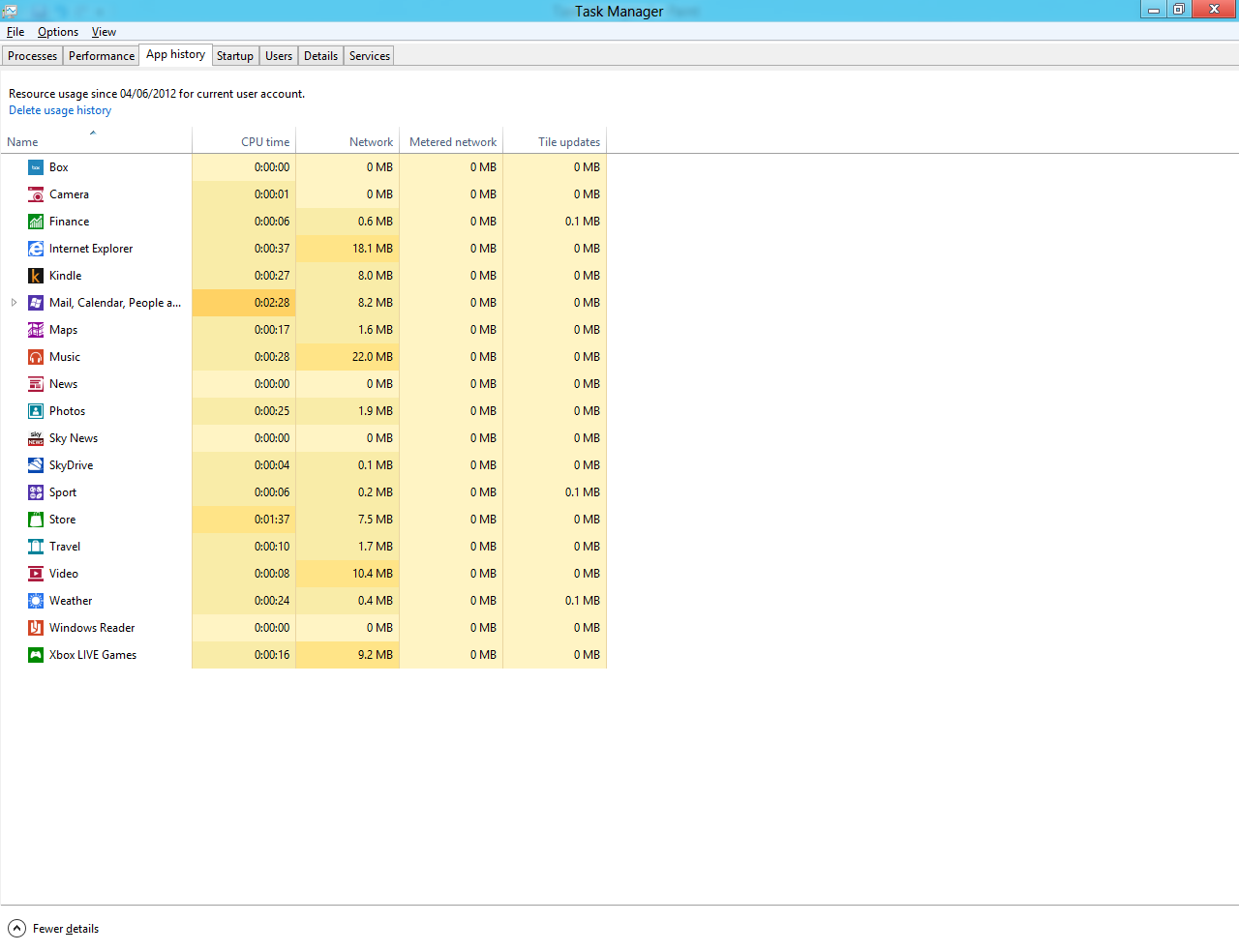Select the App history tab
1239x952 pixels.
pyautogui.click(x=175, y=55)
